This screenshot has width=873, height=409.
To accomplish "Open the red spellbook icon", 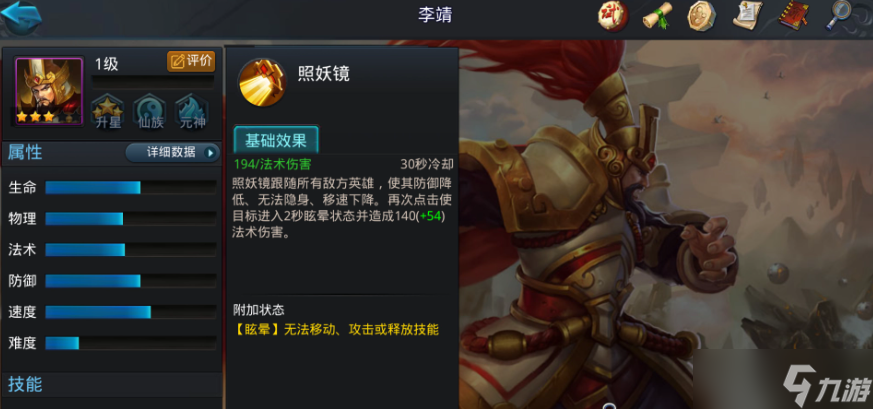I will pyautogui.click(x=792, y=16).
